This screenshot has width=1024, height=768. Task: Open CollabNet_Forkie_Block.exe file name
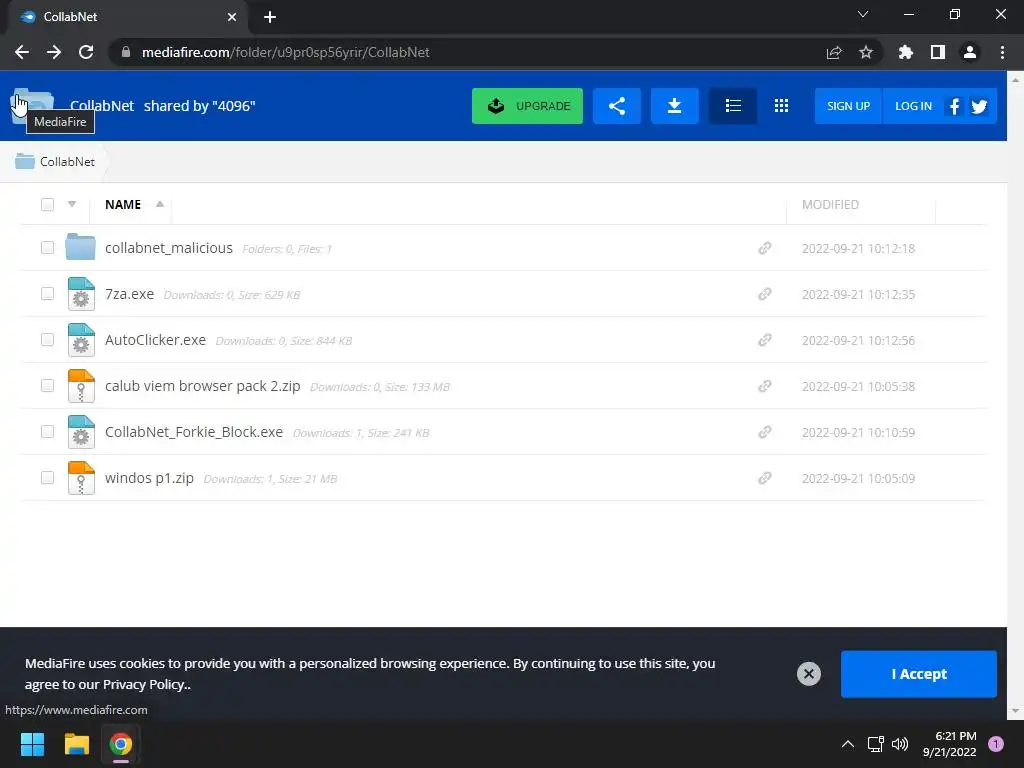194,432
